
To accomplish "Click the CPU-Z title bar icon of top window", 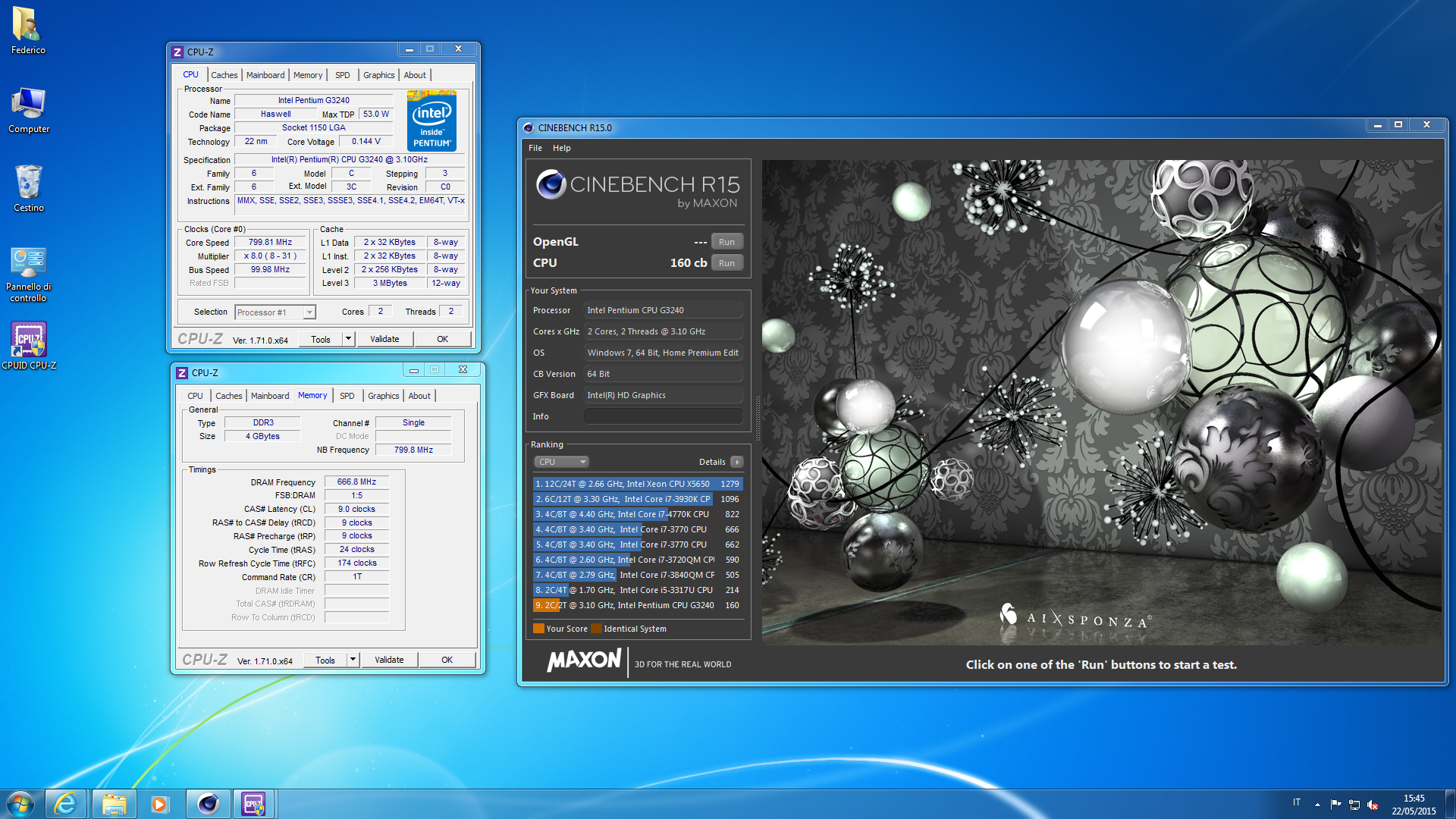I will [177, 52].
